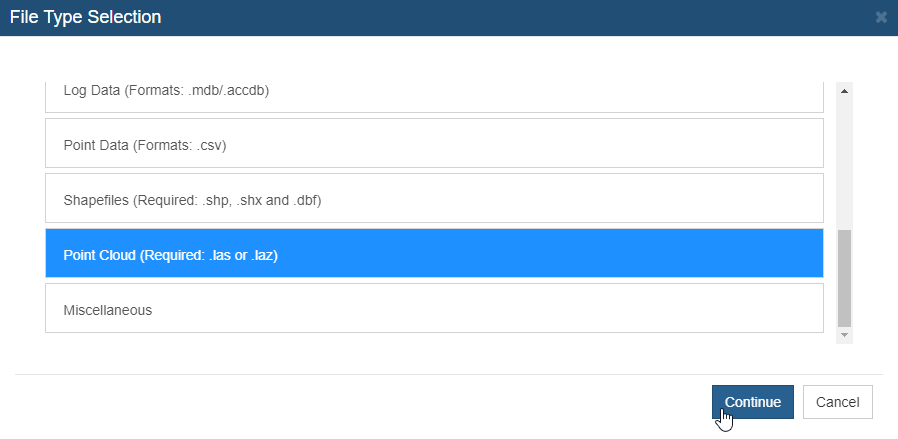Click the scrollbar up arrow
Viewport: 898px width, 439px height.
844,90
